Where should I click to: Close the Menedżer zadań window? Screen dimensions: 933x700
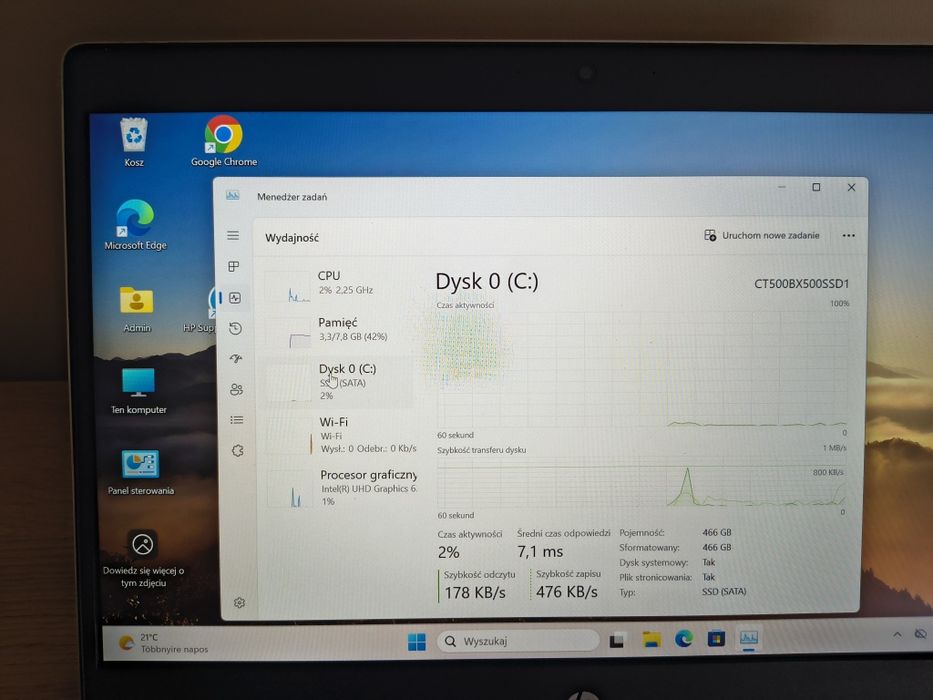(x=851, y=188)
